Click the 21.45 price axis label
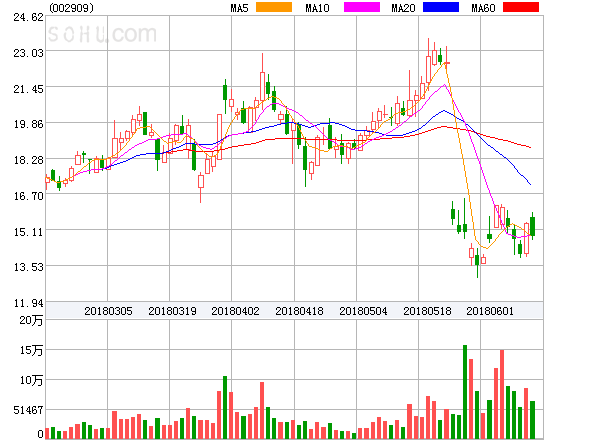Viewport: 600px width, 440px height. [x=28, y=89]
